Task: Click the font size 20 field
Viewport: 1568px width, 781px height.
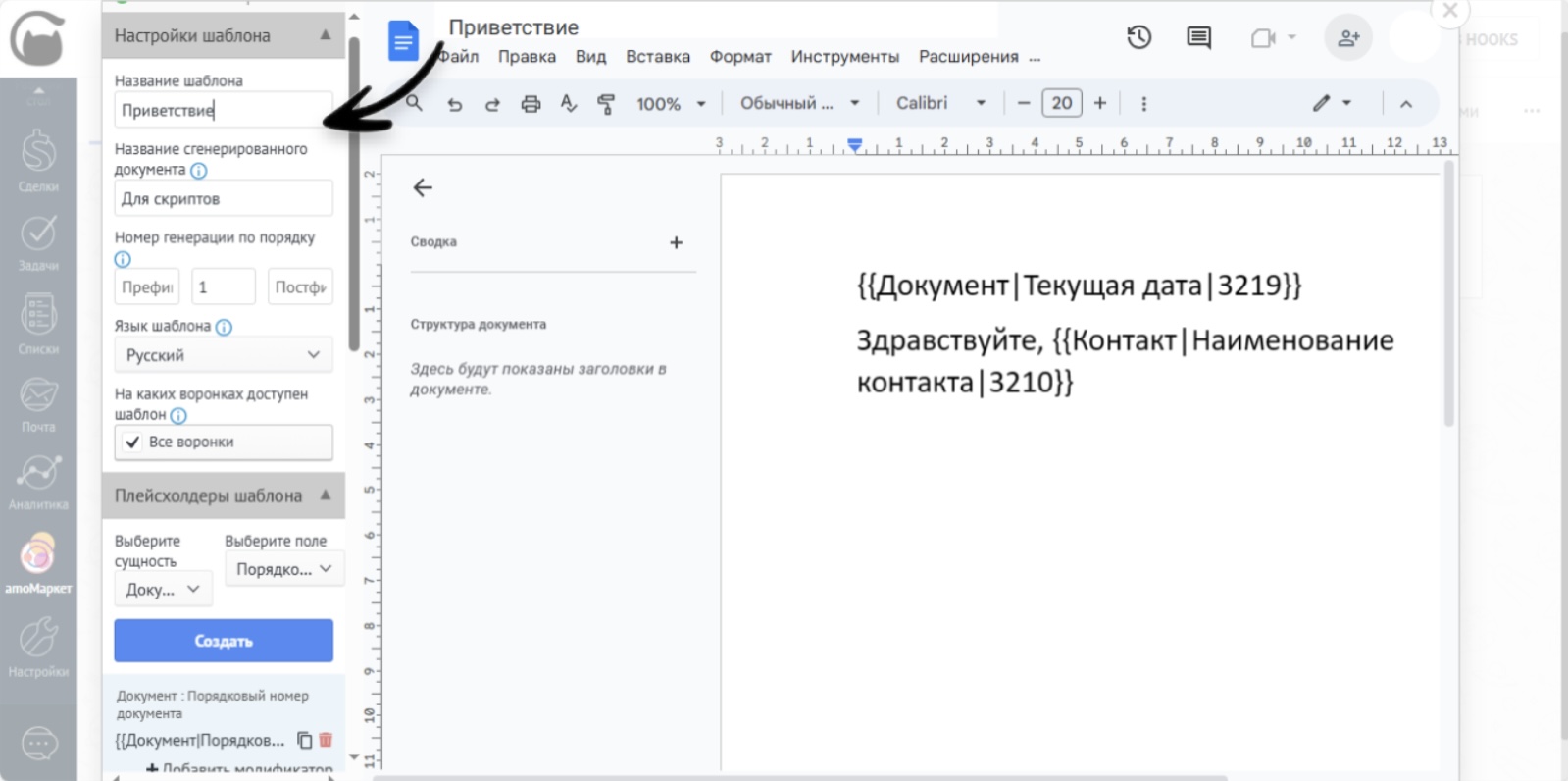Action: (1062, 103)
